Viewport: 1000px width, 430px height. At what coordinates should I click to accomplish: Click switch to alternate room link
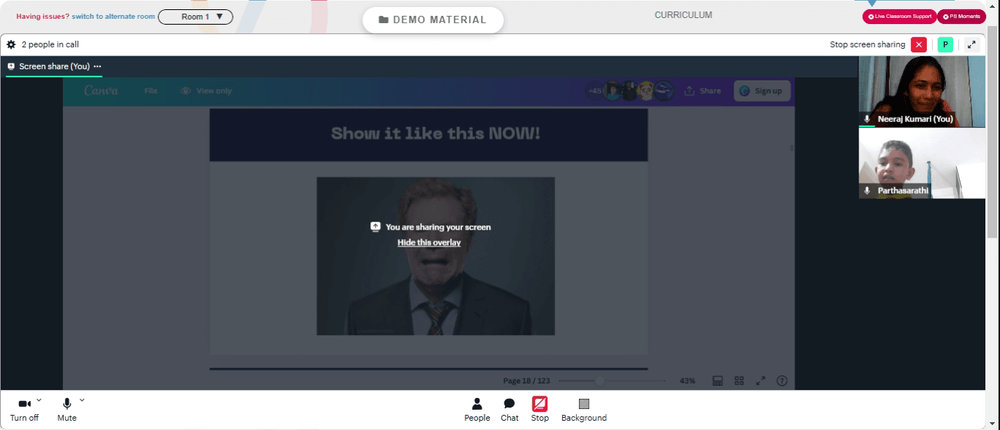coord(114,17)
